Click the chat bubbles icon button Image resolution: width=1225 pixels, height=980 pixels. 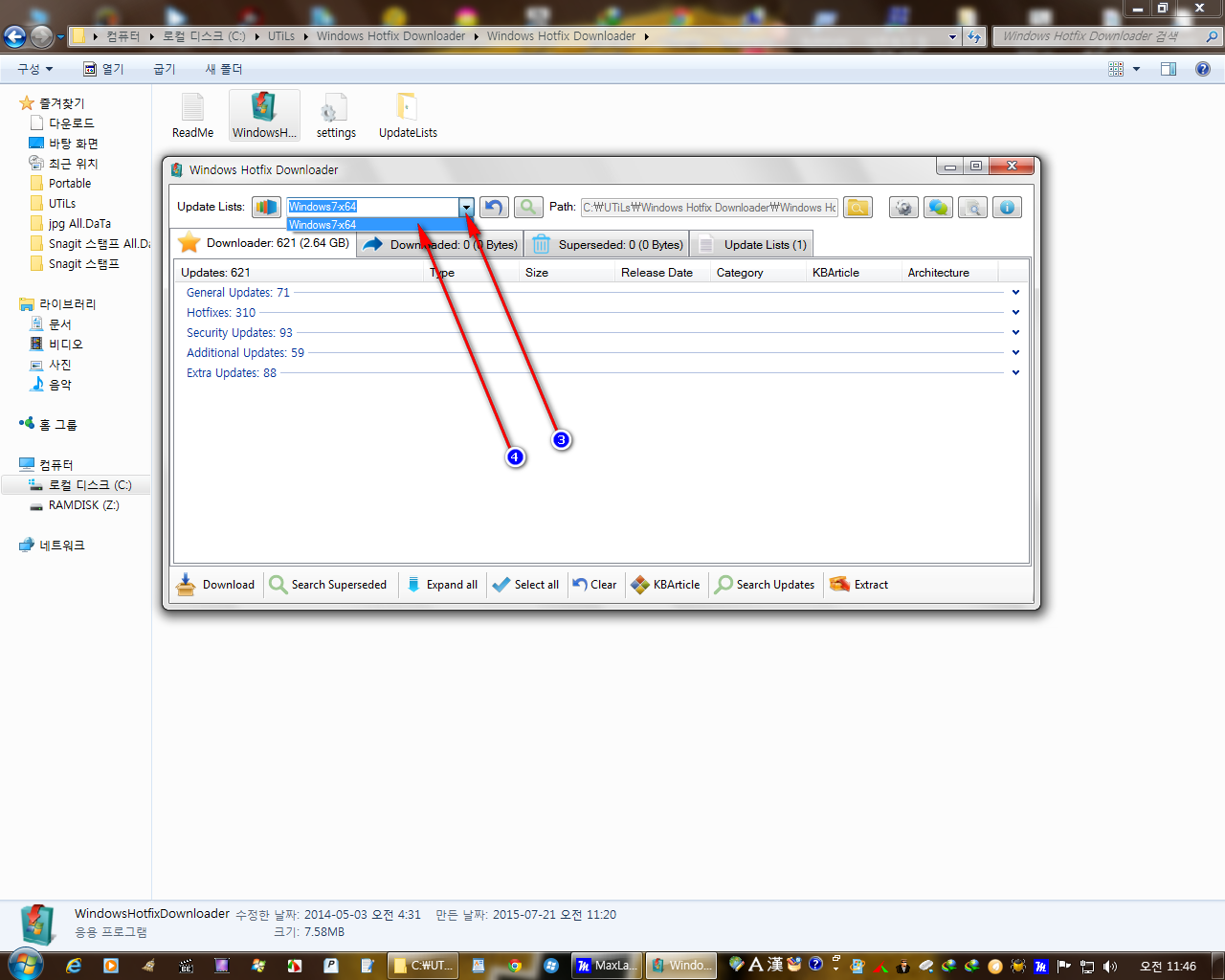point(938,207)
